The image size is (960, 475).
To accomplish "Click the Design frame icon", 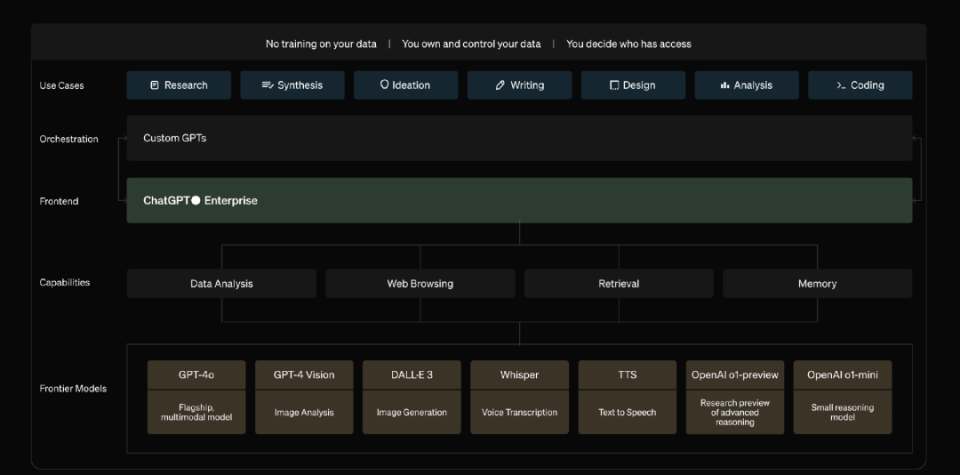I will [x=614, y=85].
